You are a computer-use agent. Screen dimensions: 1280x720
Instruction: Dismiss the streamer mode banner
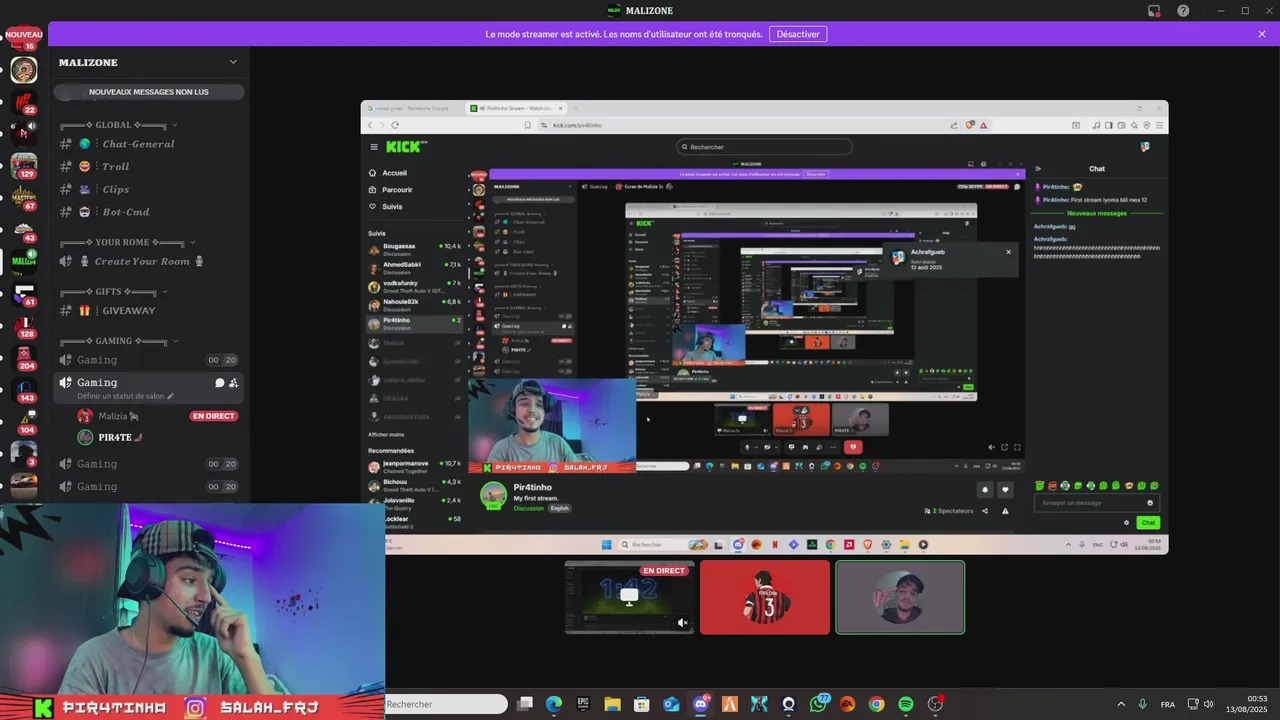click(x=1262, y=34)
